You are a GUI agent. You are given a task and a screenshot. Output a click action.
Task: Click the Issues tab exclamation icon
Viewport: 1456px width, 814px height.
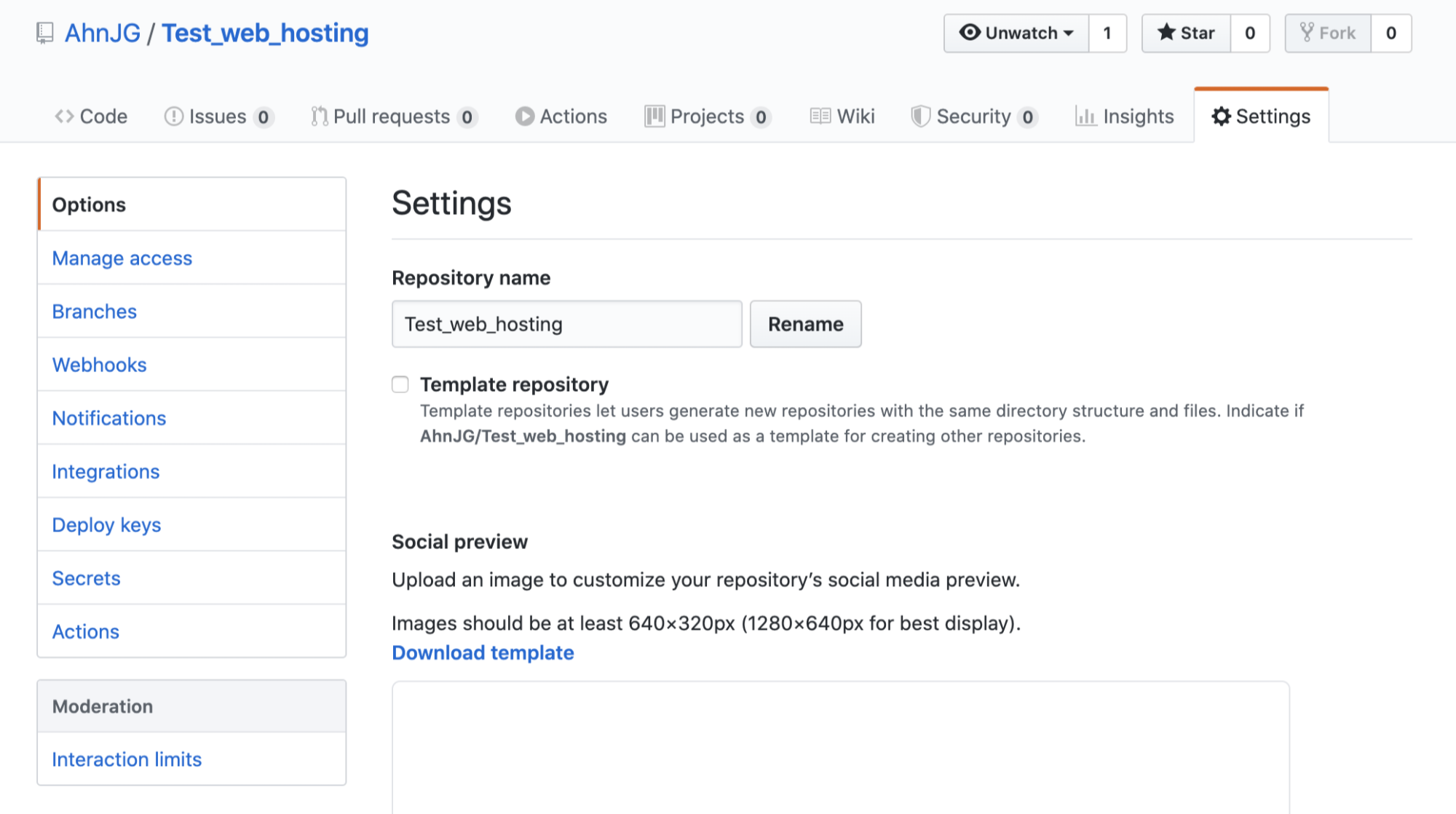173,116
